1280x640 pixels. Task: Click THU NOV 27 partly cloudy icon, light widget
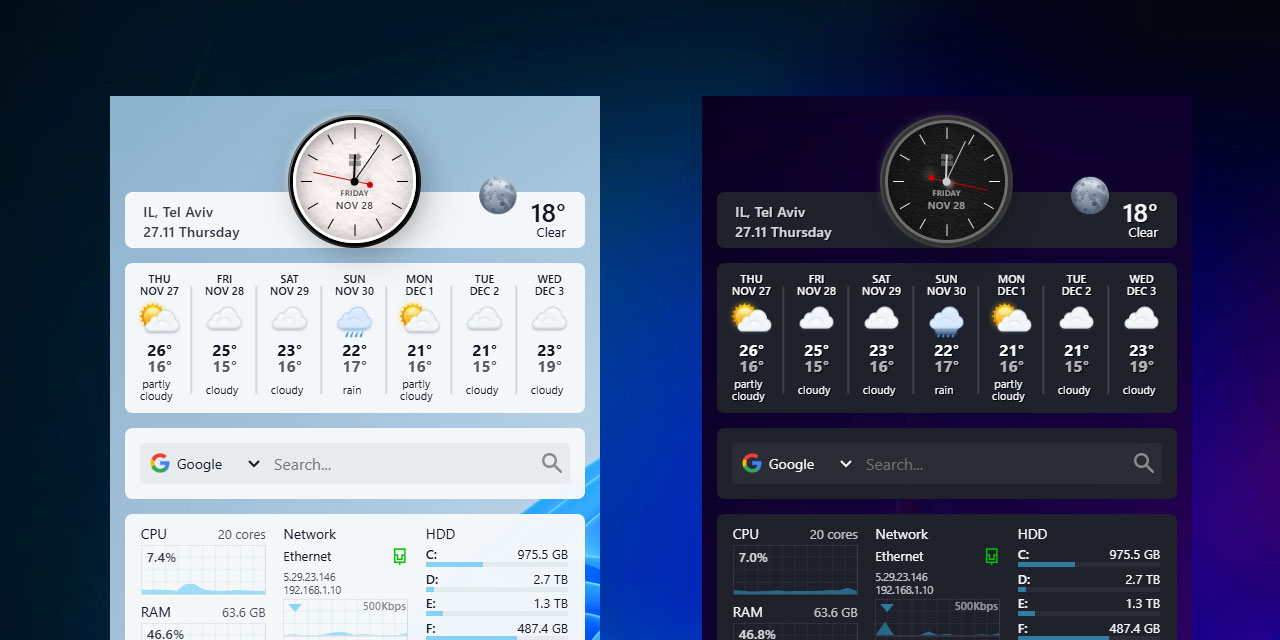pyautogui.click(x=159, y=319)
